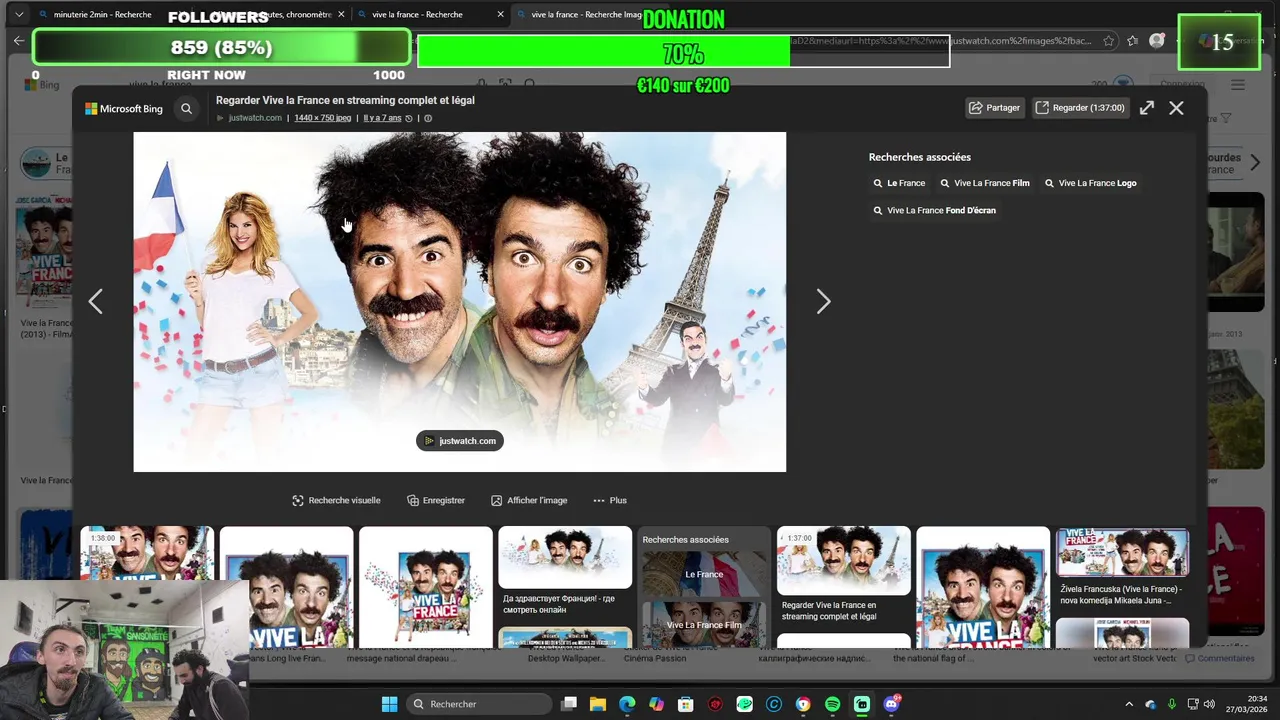Open the Microsoft Bing logo in viewer
Viewport: 1280px width, 720px height.
(124, 108)
